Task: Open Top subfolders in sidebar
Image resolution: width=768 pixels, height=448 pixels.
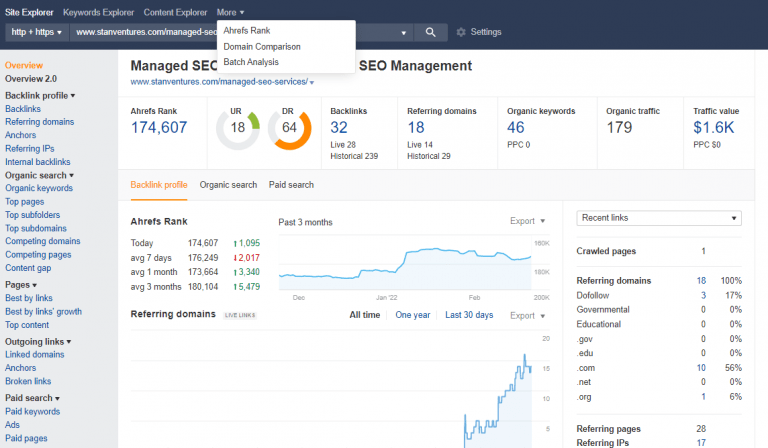Action: (x=32, y=214)
